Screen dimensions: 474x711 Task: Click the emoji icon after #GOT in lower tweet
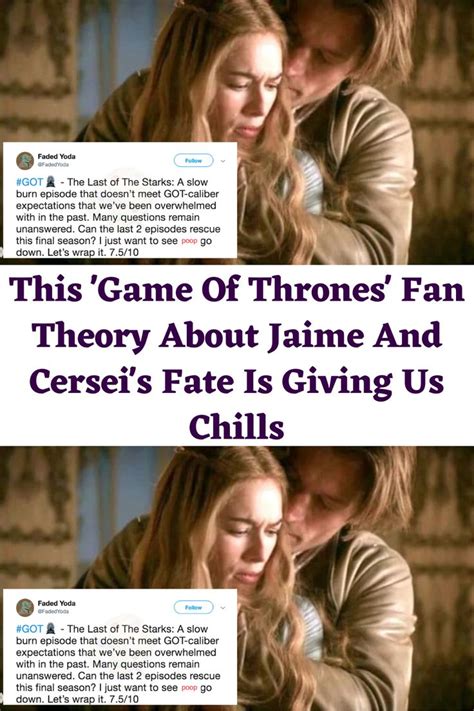pyautogui.click(x=50, y=629)
